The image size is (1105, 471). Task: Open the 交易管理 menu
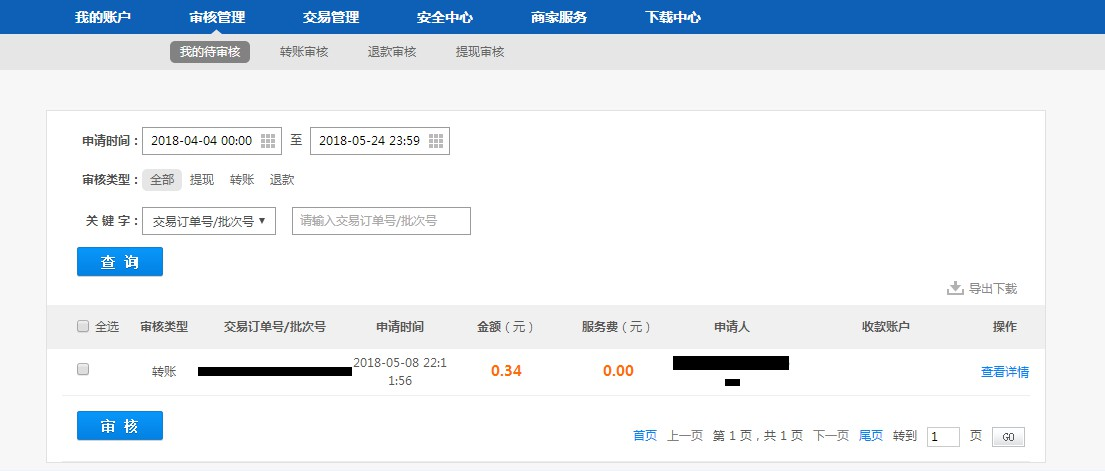click(x=331, y=17)
